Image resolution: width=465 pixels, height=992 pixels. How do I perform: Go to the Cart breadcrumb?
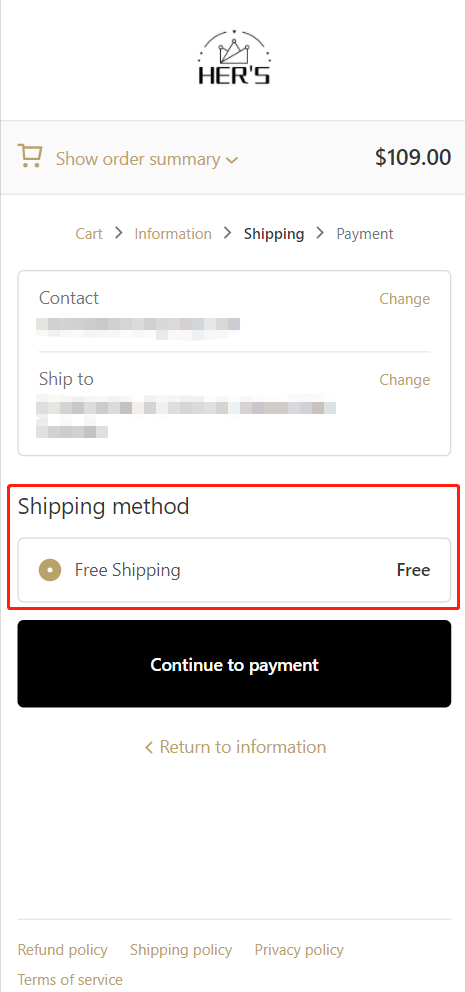[89, 233]
